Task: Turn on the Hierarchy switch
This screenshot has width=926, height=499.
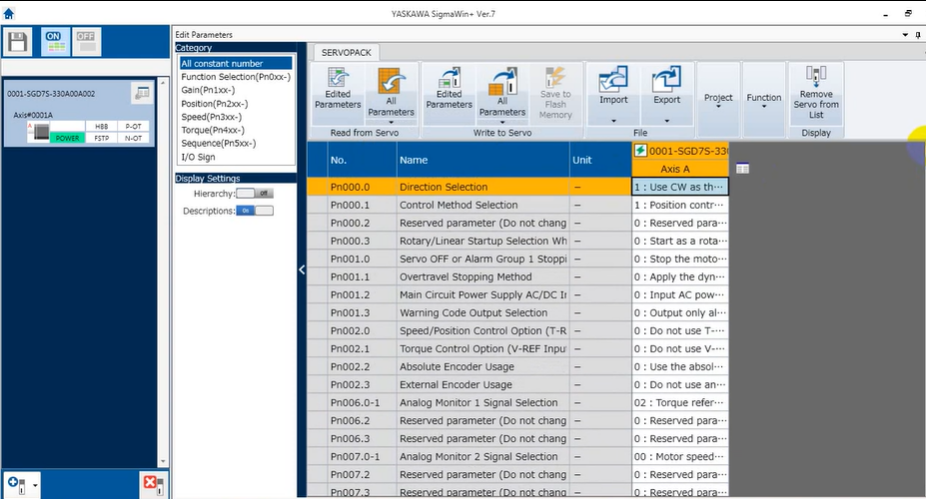Action: pos(254,193)
